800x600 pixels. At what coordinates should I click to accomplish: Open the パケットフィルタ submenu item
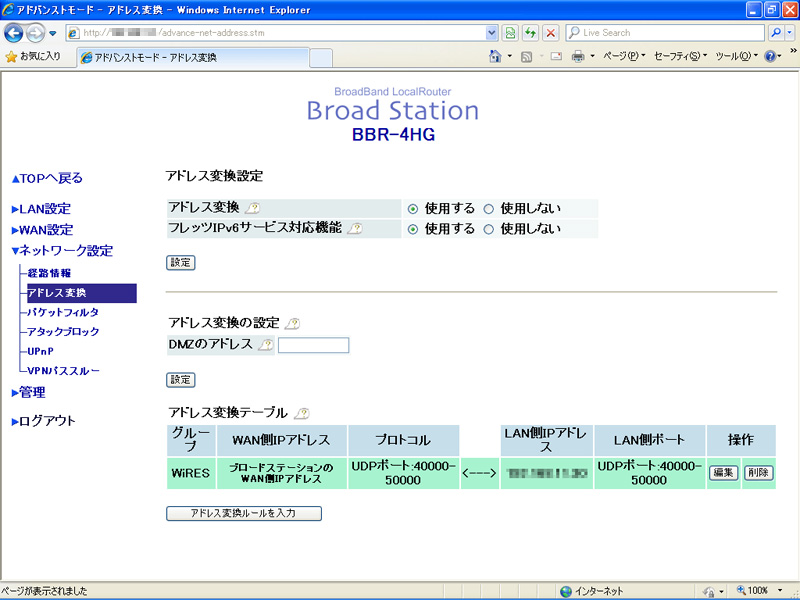point(63,312)
